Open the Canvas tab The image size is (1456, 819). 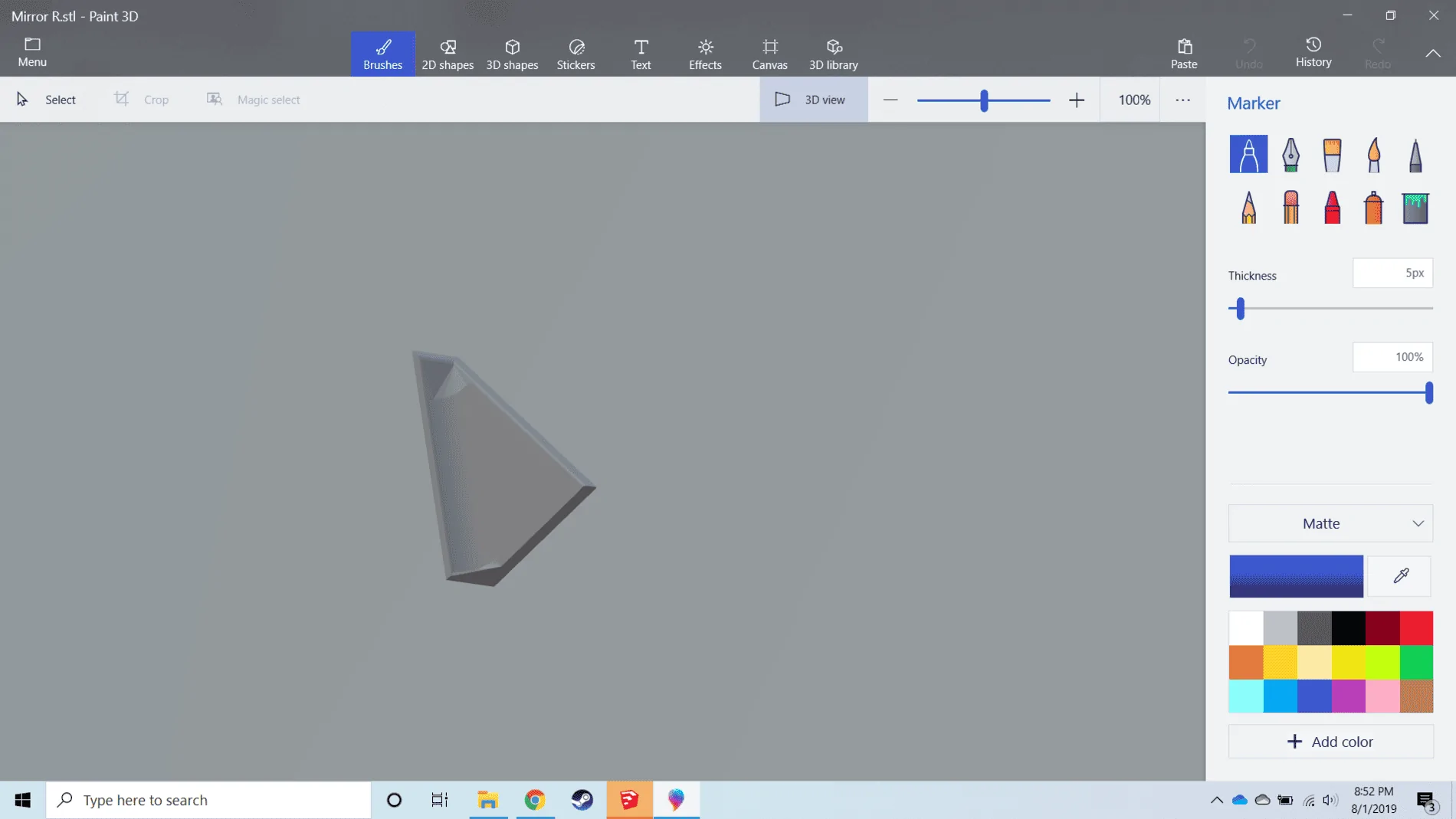tap(769, 54)
